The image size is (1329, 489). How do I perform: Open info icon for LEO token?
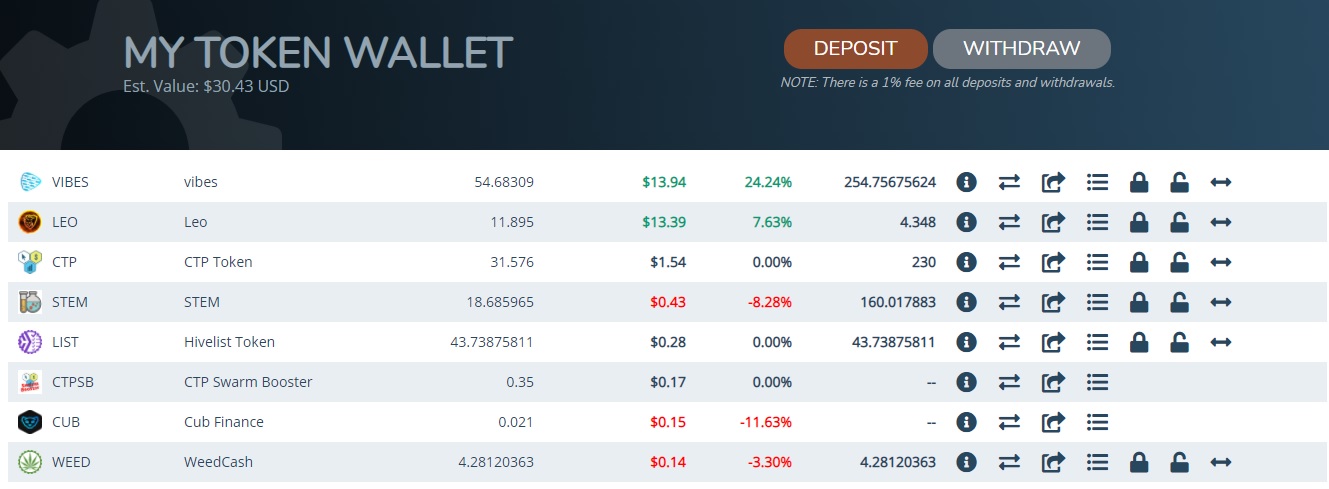[966, 222]
